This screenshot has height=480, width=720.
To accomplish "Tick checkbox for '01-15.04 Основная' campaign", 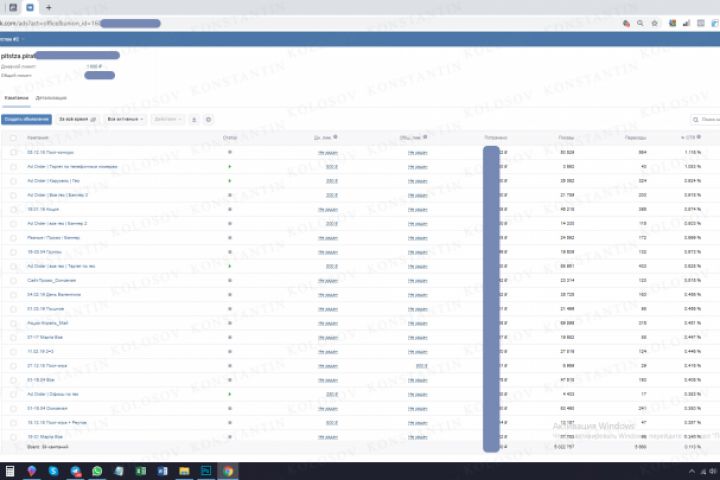I will pos(13,409).
